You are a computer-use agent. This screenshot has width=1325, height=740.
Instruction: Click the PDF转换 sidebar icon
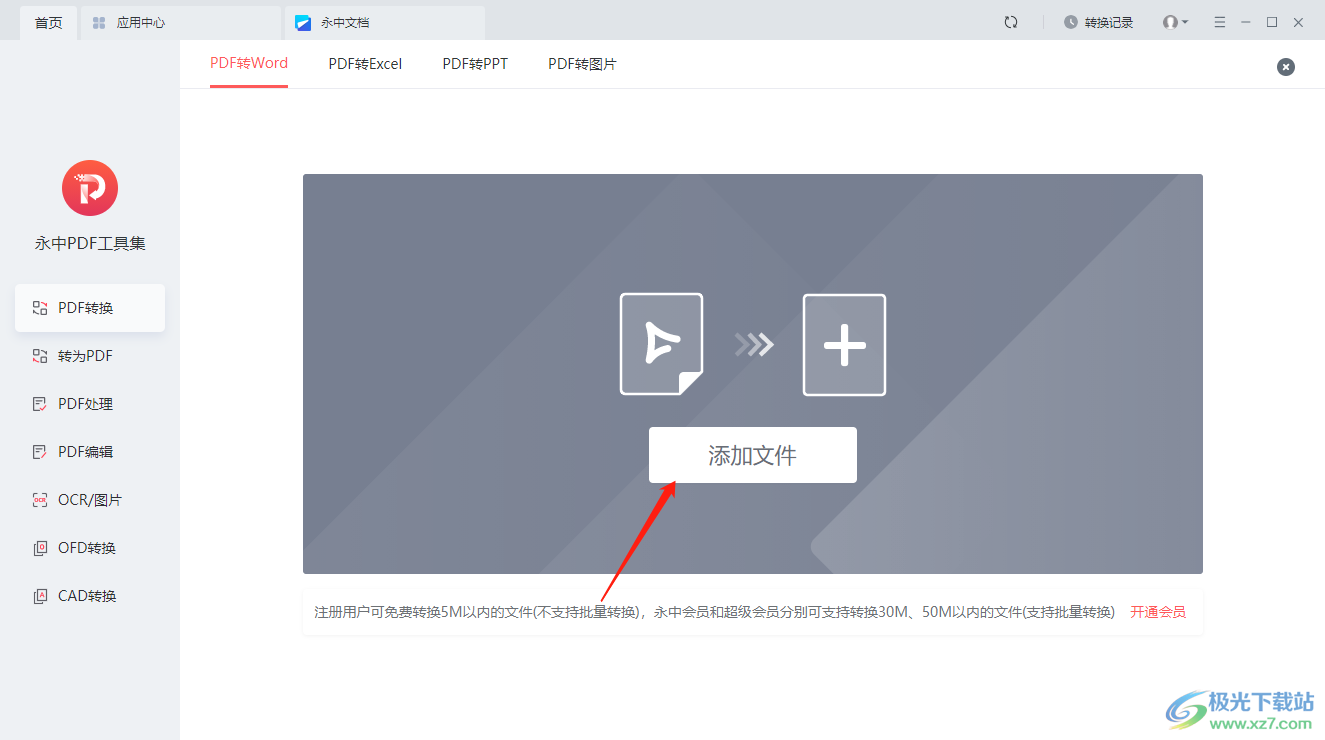click(40, 308)
